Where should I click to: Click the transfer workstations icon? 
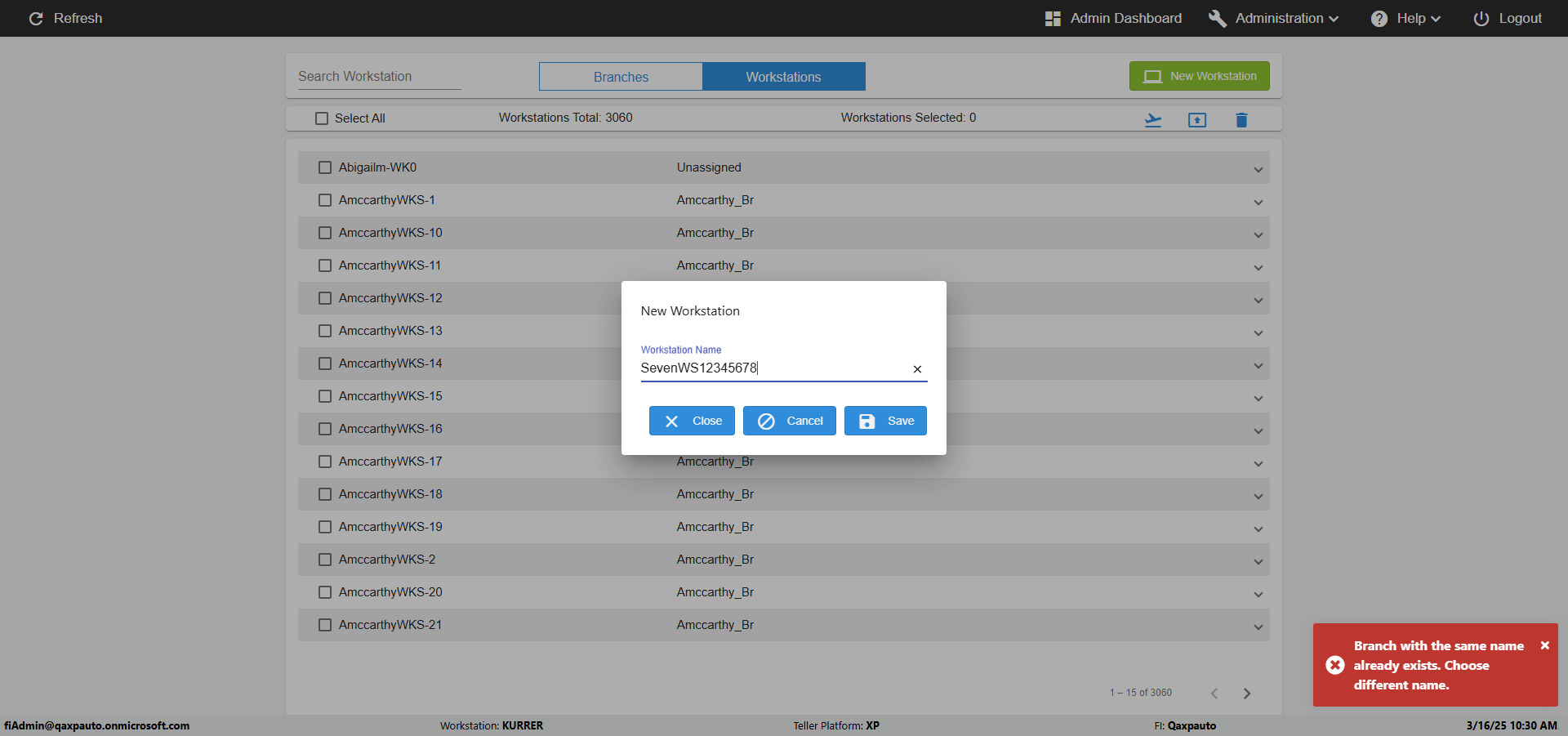[1153, 120]
